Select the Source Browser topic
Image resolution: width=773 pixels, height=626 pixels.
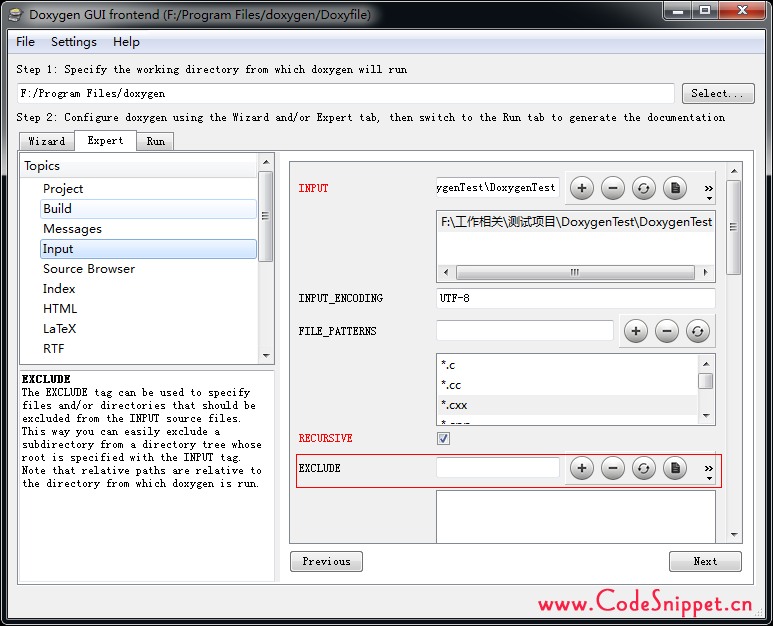point(148,269)
